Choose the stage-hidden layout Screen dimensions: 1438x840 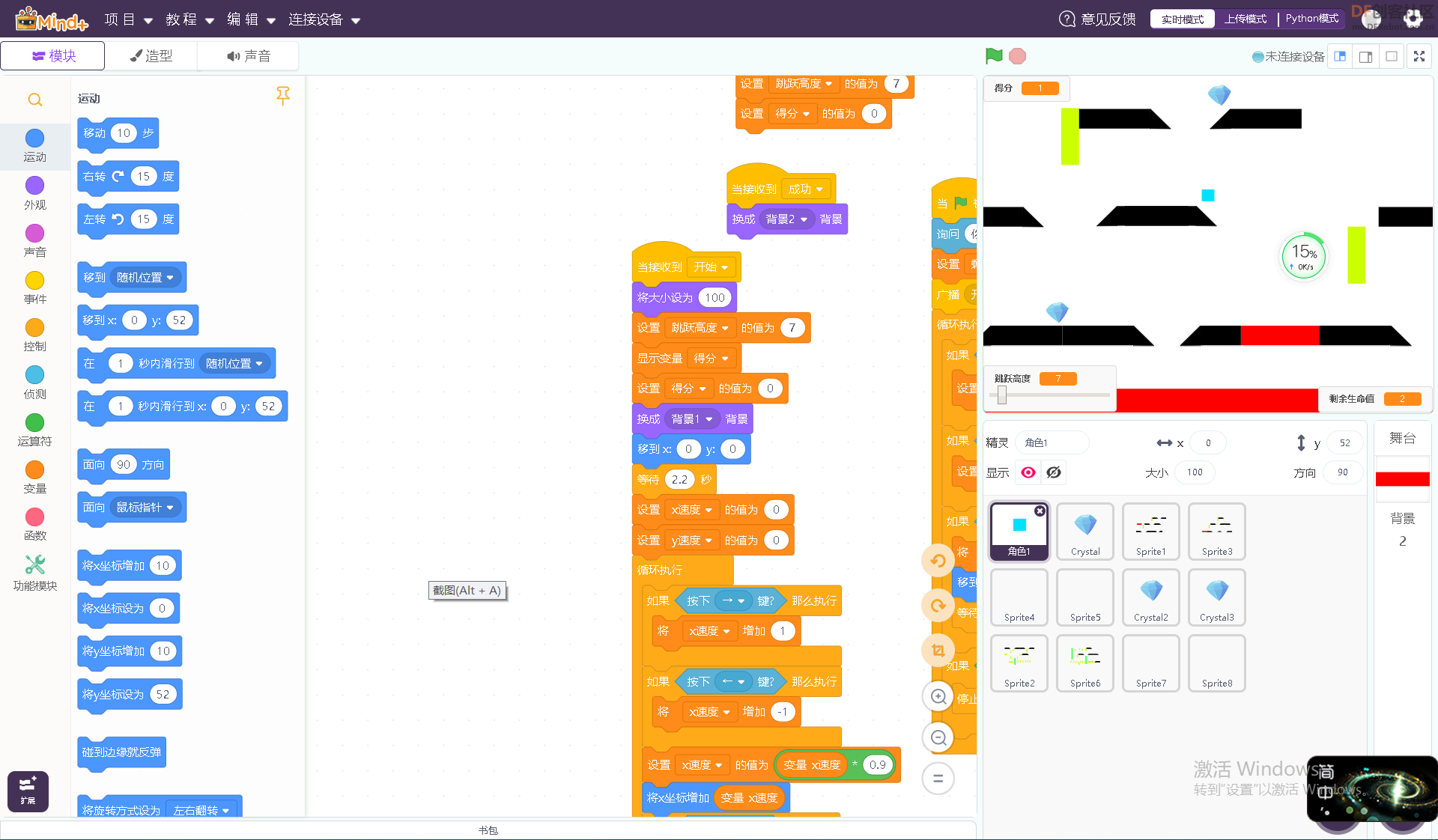[1392, 56]
